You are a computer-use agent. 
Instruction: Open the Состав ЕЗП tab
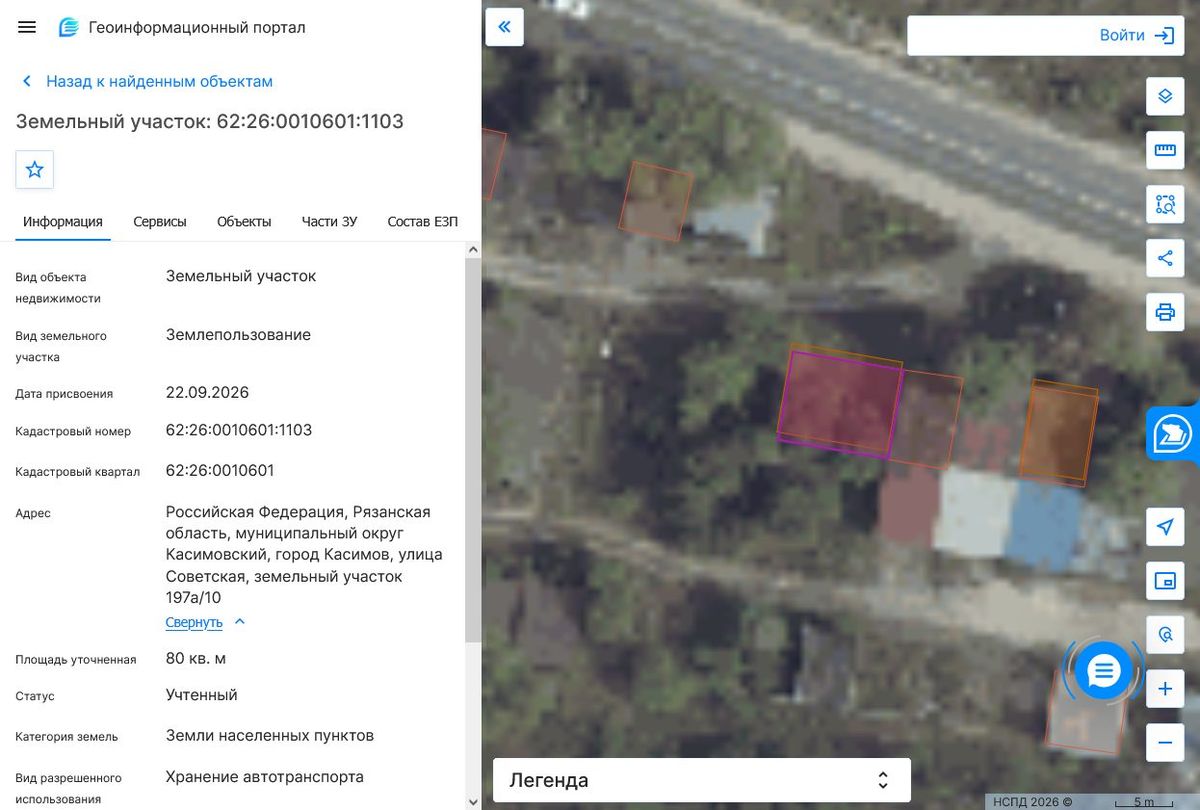(422, 222)
